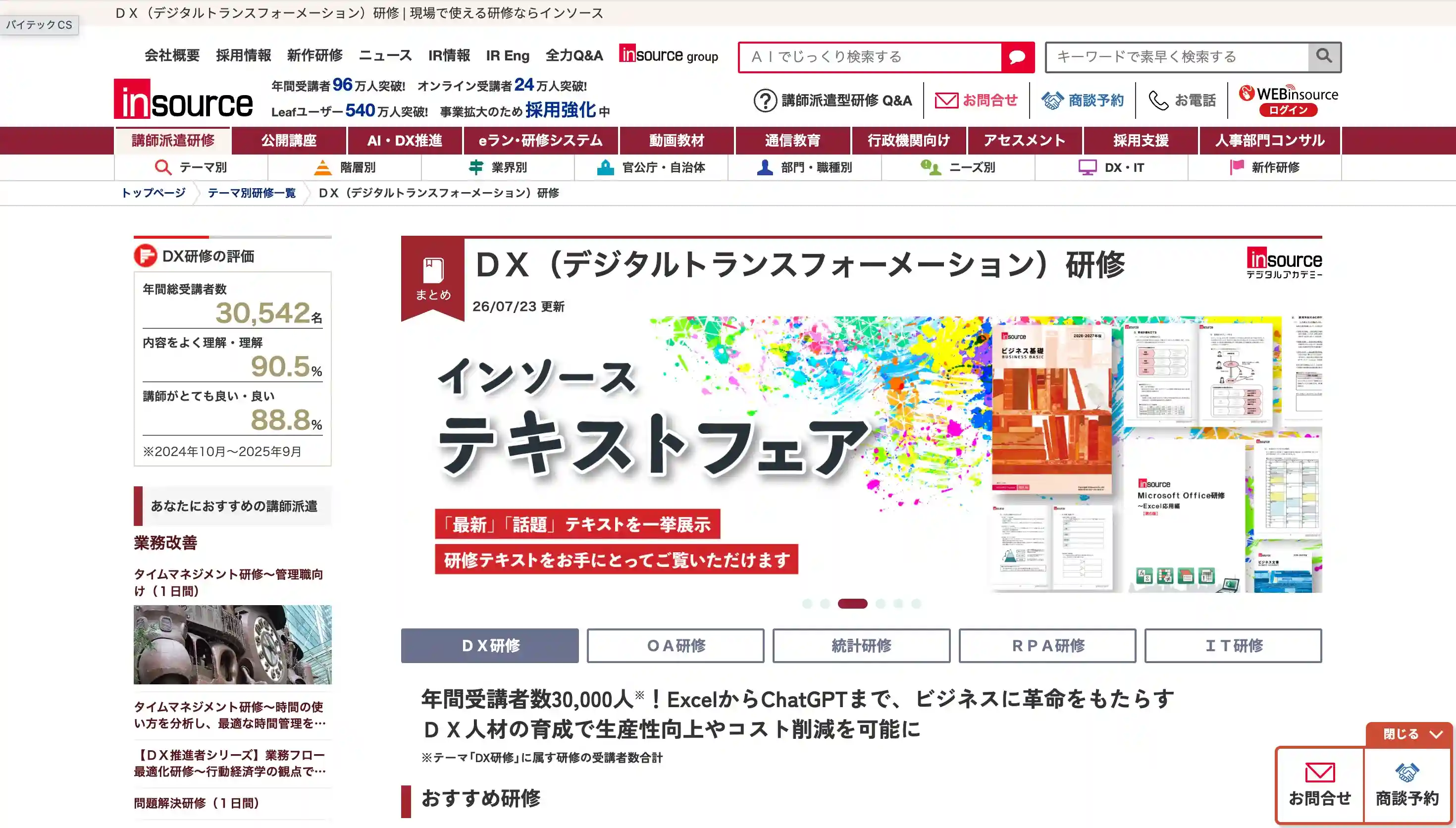Click the signpost icon beside 業界別
Screen dimensions: 1456x828
click(x=476, y=167)
